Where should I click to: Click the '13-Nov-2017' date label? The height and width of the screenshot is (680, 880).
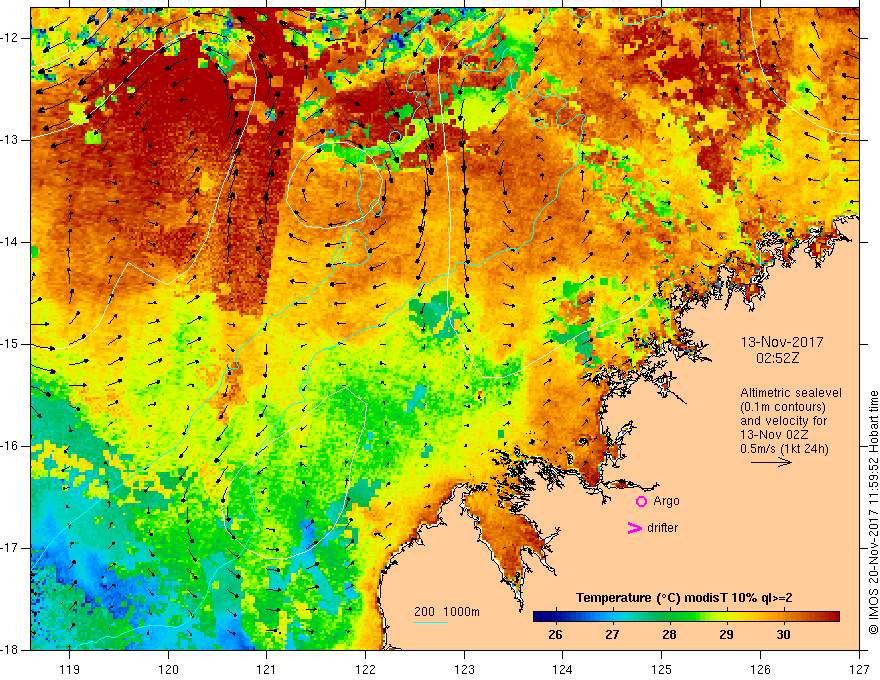click(782, 342)
